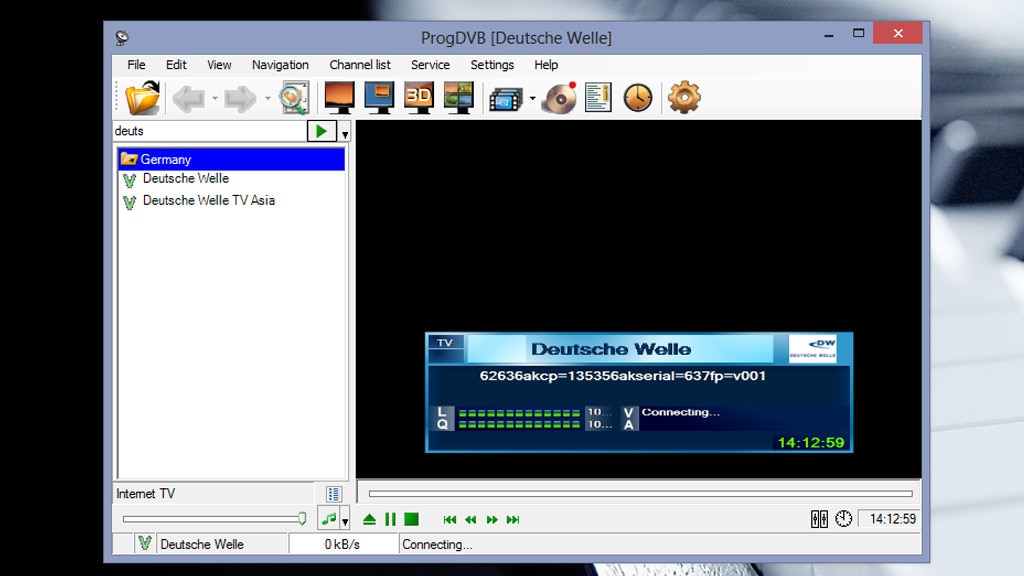The width and height of the screenshot is (1024, 576).
Task: Click the open file folder icon
Action: (142, 98)
